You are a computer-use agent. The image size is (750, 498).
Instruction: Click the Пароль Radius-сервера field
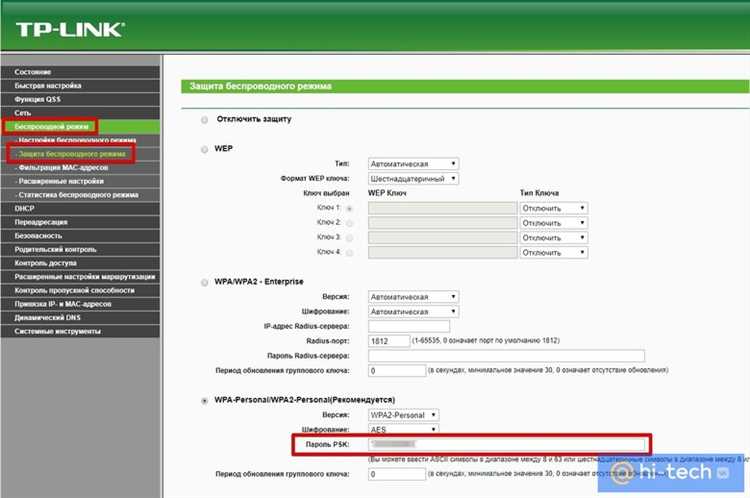point(506,356)
